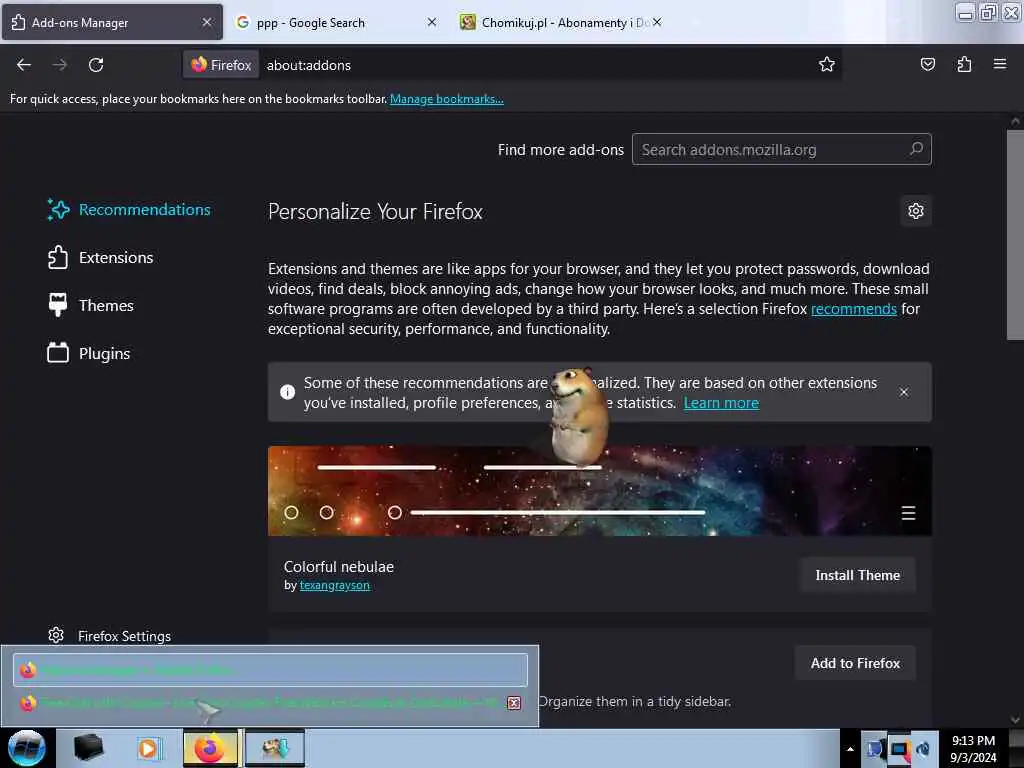
Task: Open the clock showing 9:13 PM
Action: (973, 749)
